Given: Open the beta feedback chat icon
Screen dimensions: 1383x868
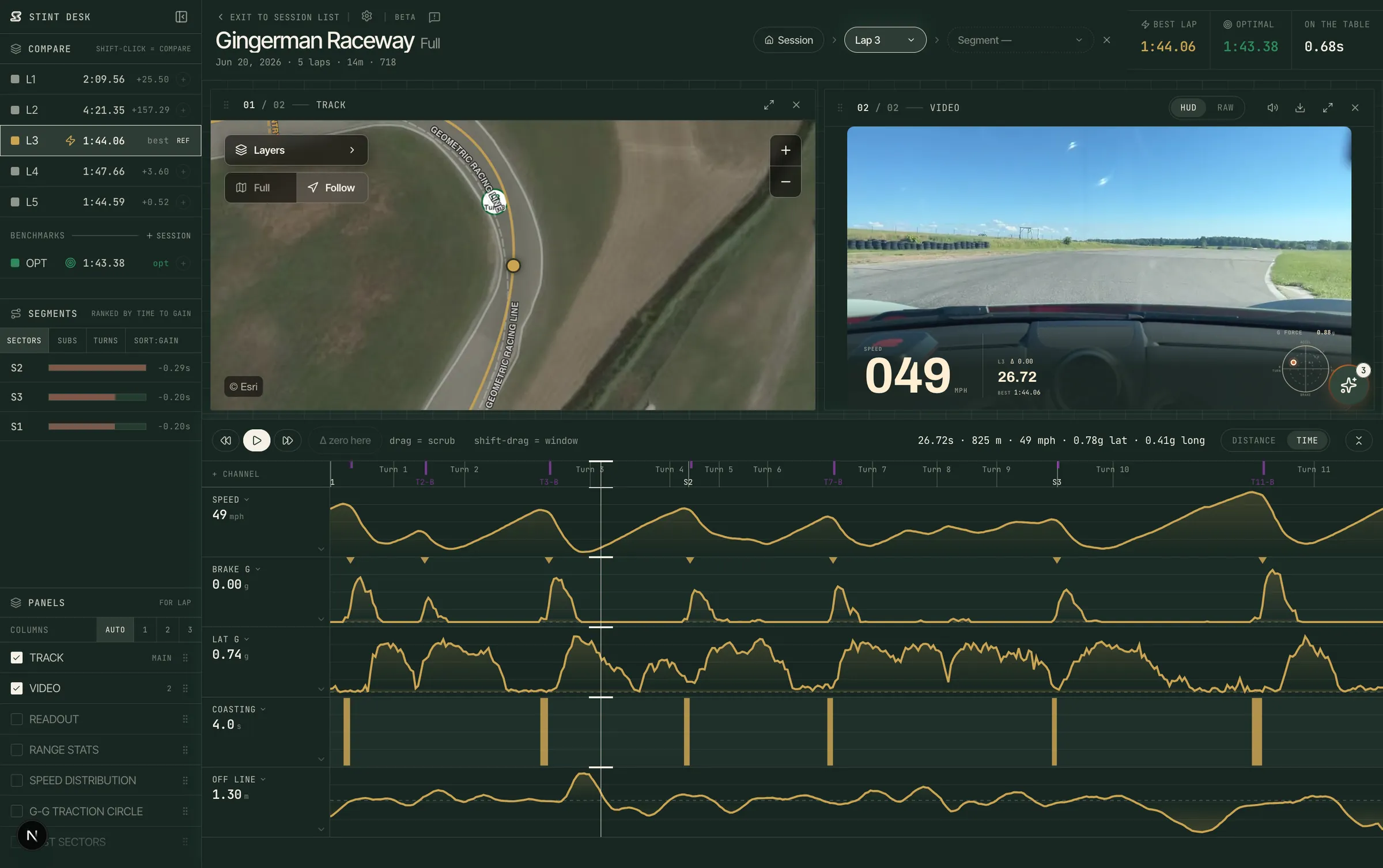Looking at the screenshot, I should pos(434,17).
